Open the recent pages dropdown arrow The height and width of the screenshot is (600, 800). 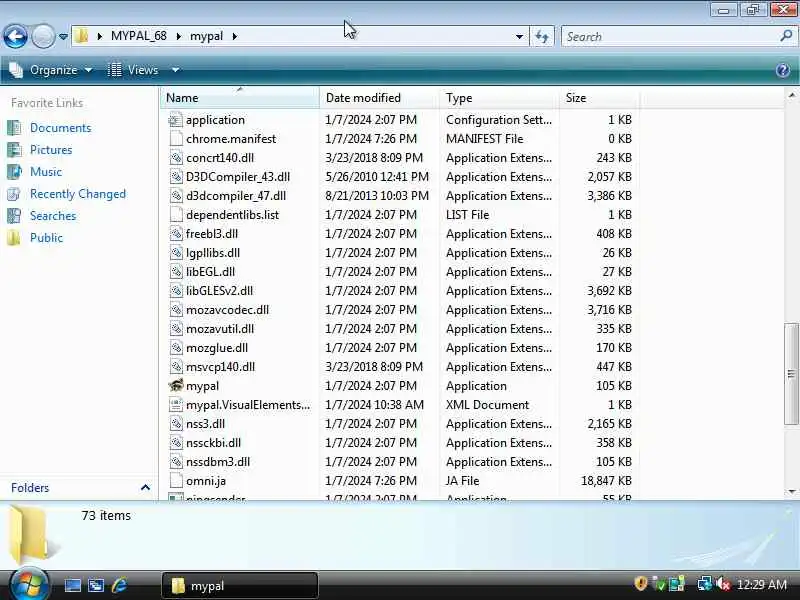click(63, 37)
